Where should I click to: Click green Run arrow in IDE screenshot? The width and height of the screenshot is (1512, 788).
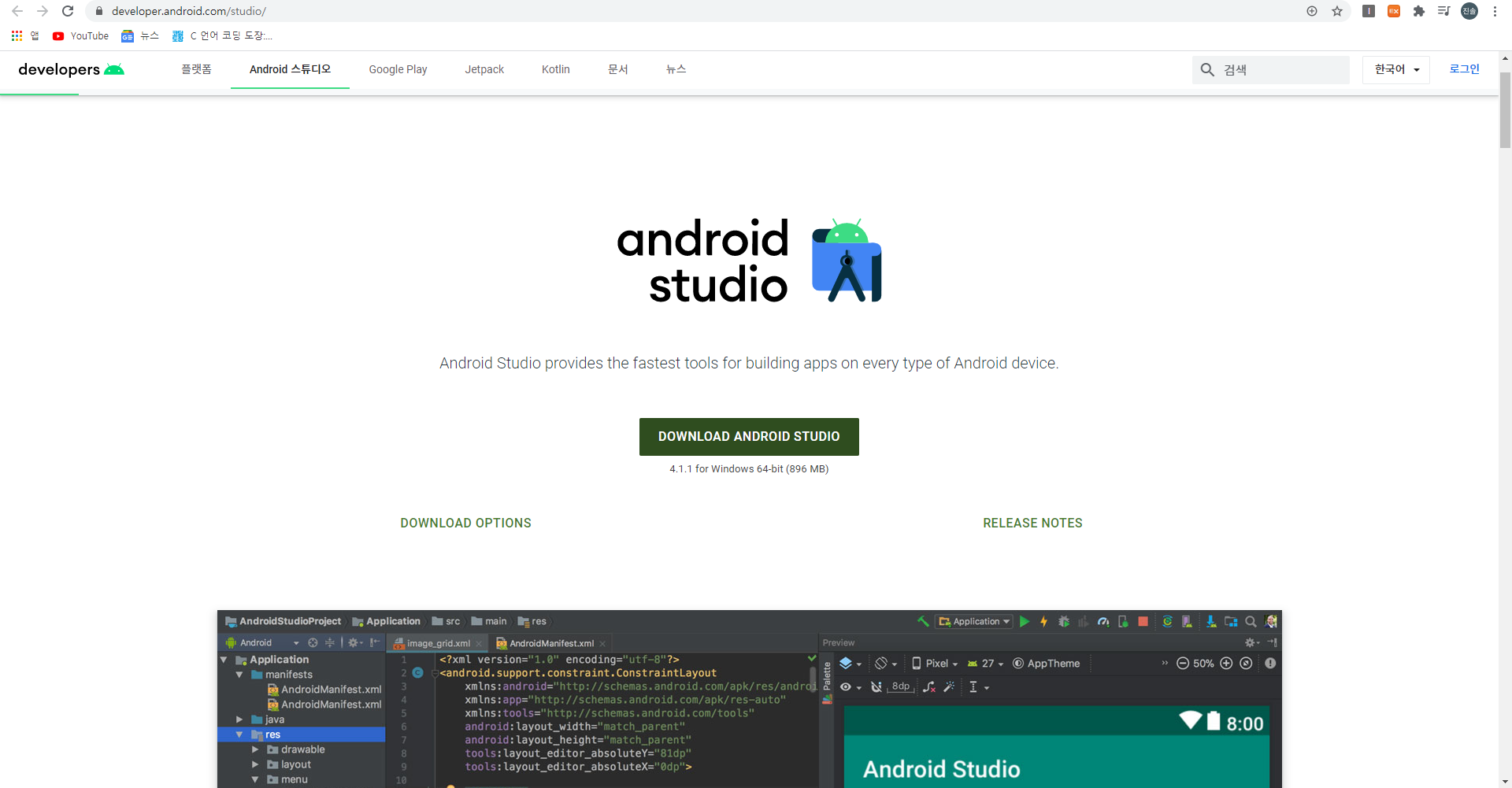(1025, 622)
